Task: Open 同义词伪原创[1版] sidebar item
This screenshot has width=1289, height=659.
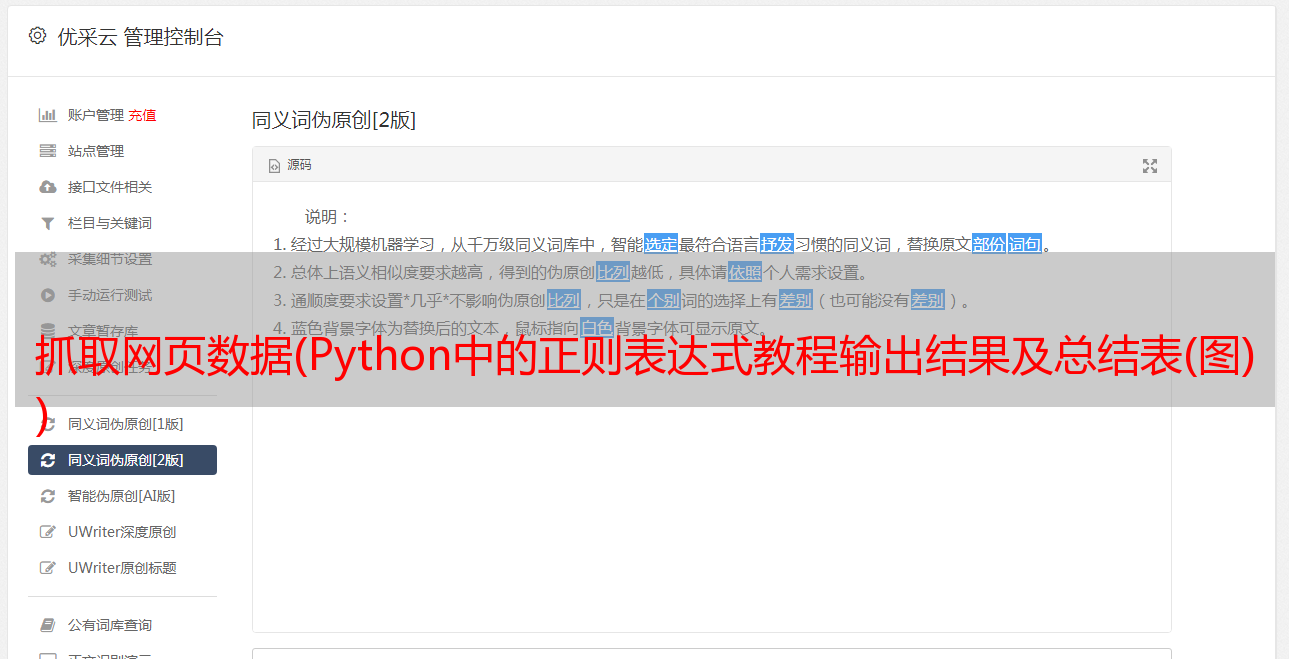Action: 122,424
